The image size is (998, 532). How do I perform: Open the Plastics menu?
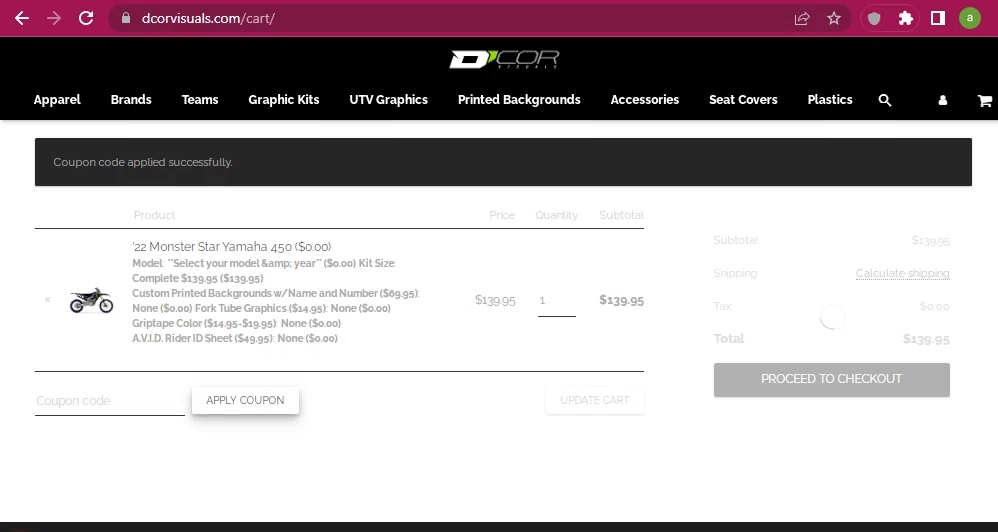(830, 100)
